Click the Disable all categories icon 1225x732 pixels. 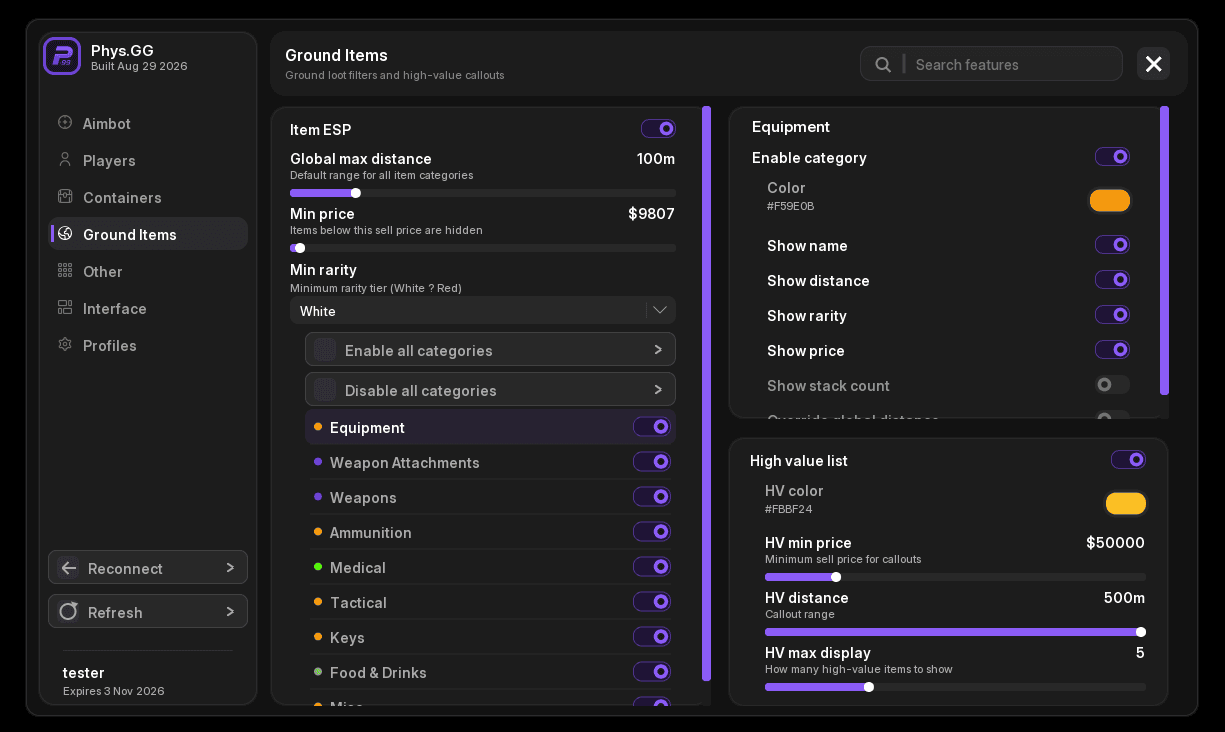[x=325, y=390]
